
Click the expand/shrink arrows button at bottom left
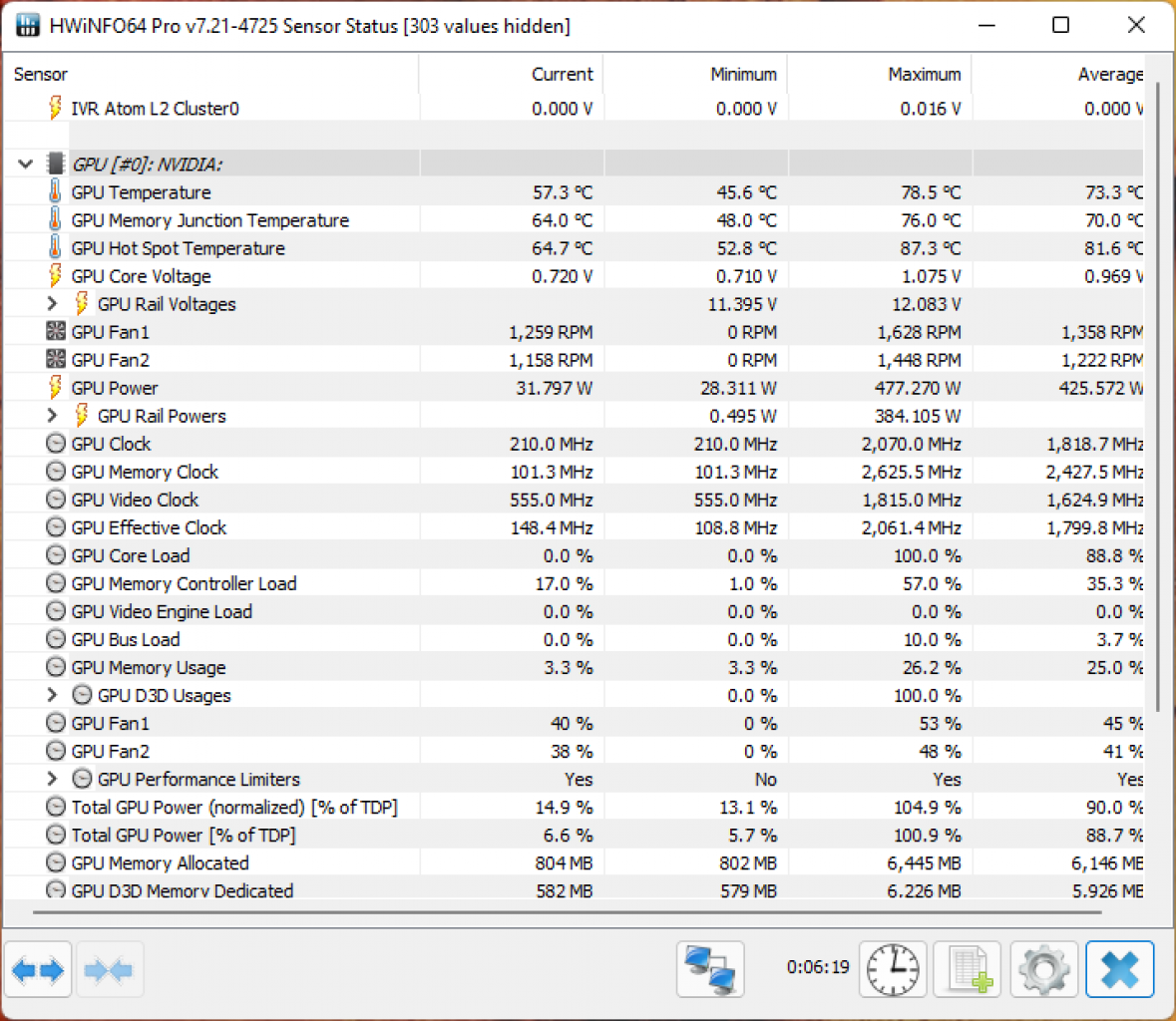[x=38, y=970]
